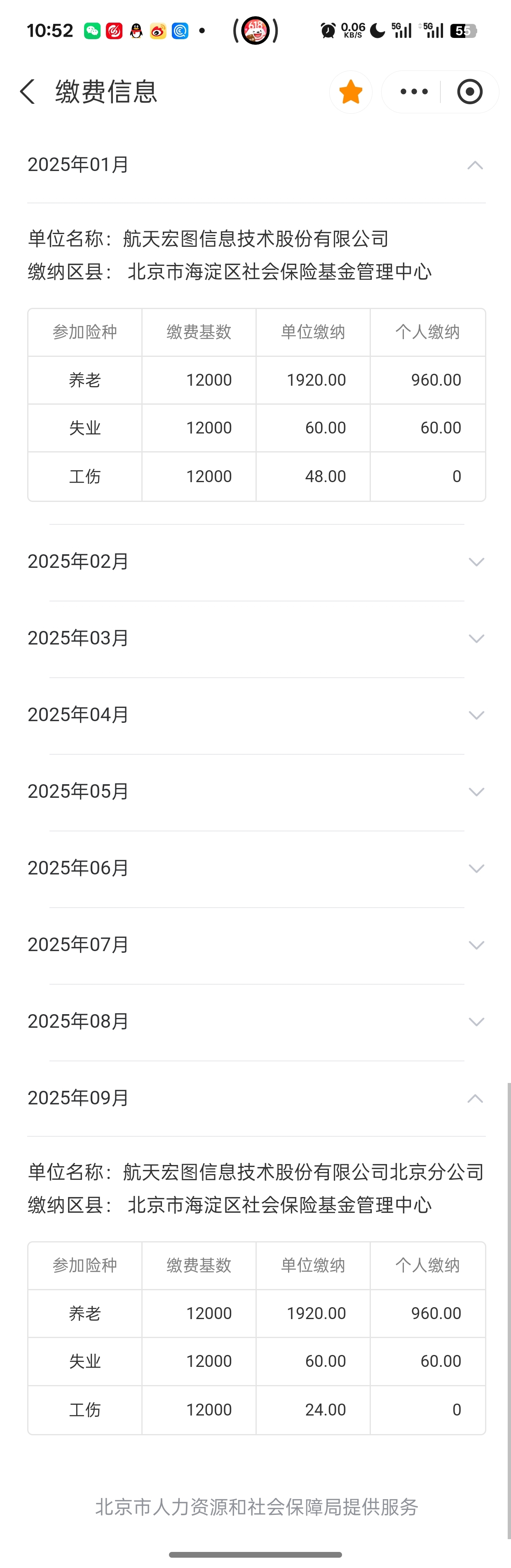Tap the WeChat status bar icon

93,30
